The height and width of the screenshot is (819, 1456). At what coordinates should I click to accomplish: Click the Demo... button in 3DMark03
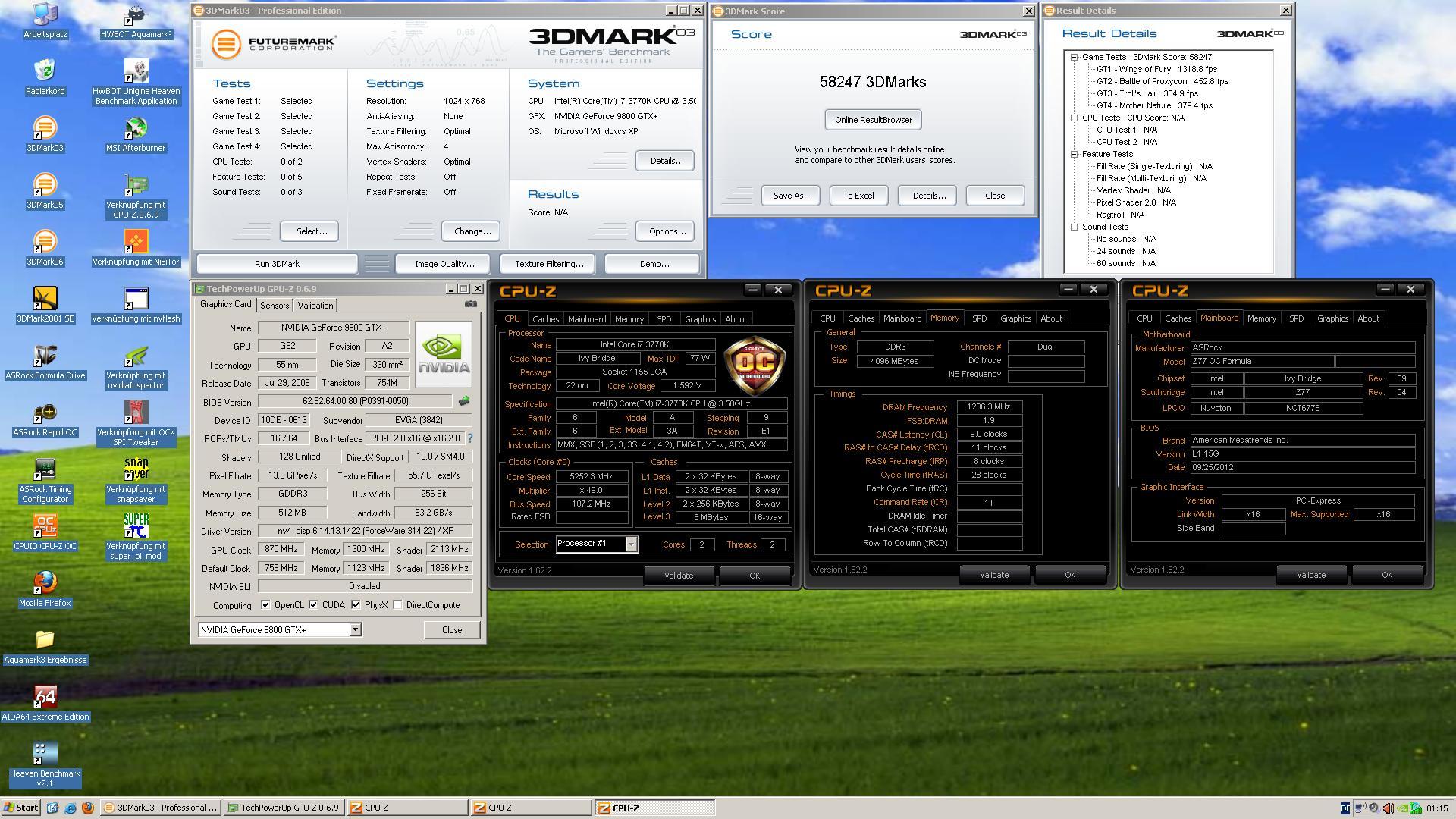[654, 264]
